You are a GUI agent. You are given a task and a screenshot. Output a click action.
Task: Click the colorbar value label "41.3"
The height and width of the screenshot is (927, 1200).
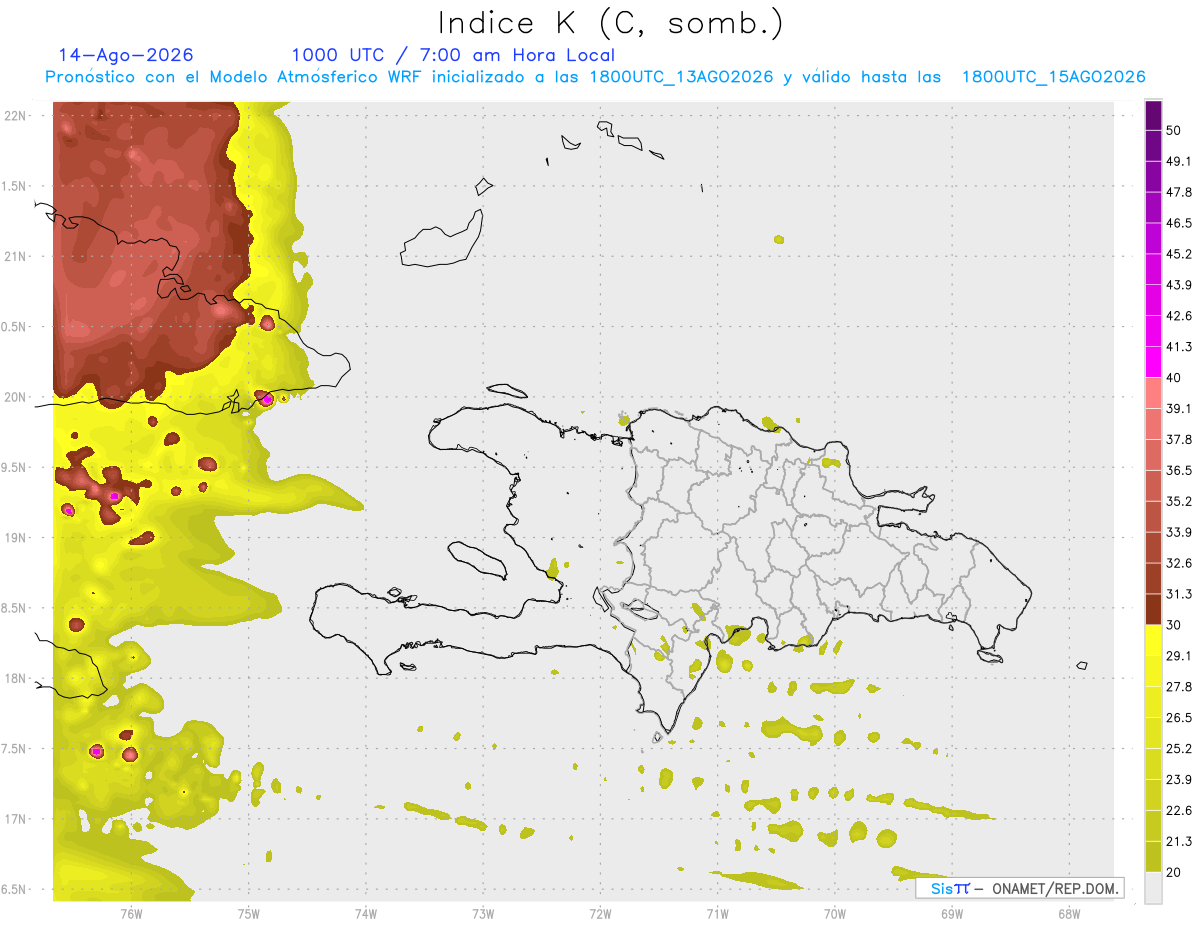[x=1179, y=347]
